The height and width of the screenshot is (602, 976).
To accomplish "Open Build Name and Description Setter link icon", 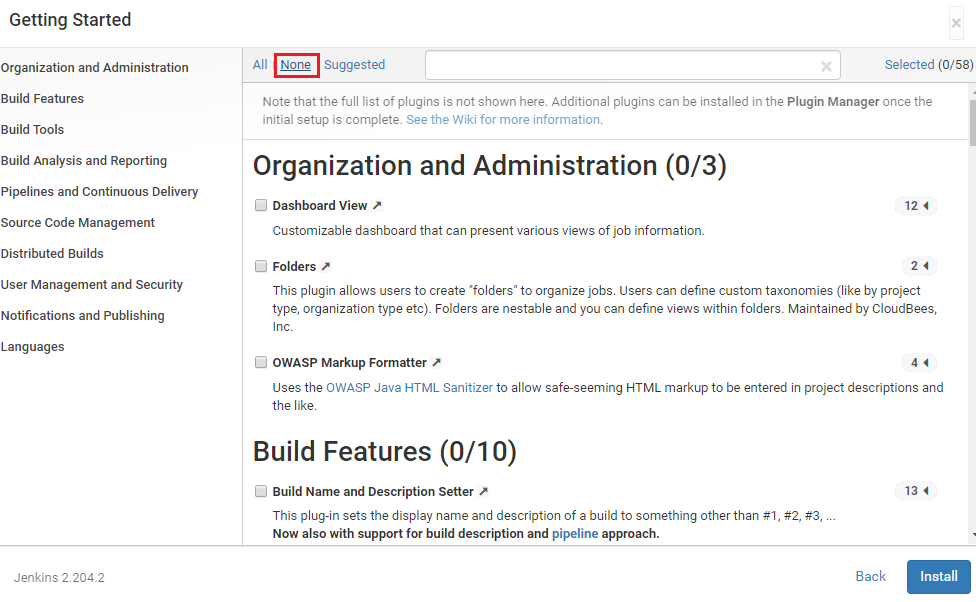I will pyautogui.click(x=484, y=491).
